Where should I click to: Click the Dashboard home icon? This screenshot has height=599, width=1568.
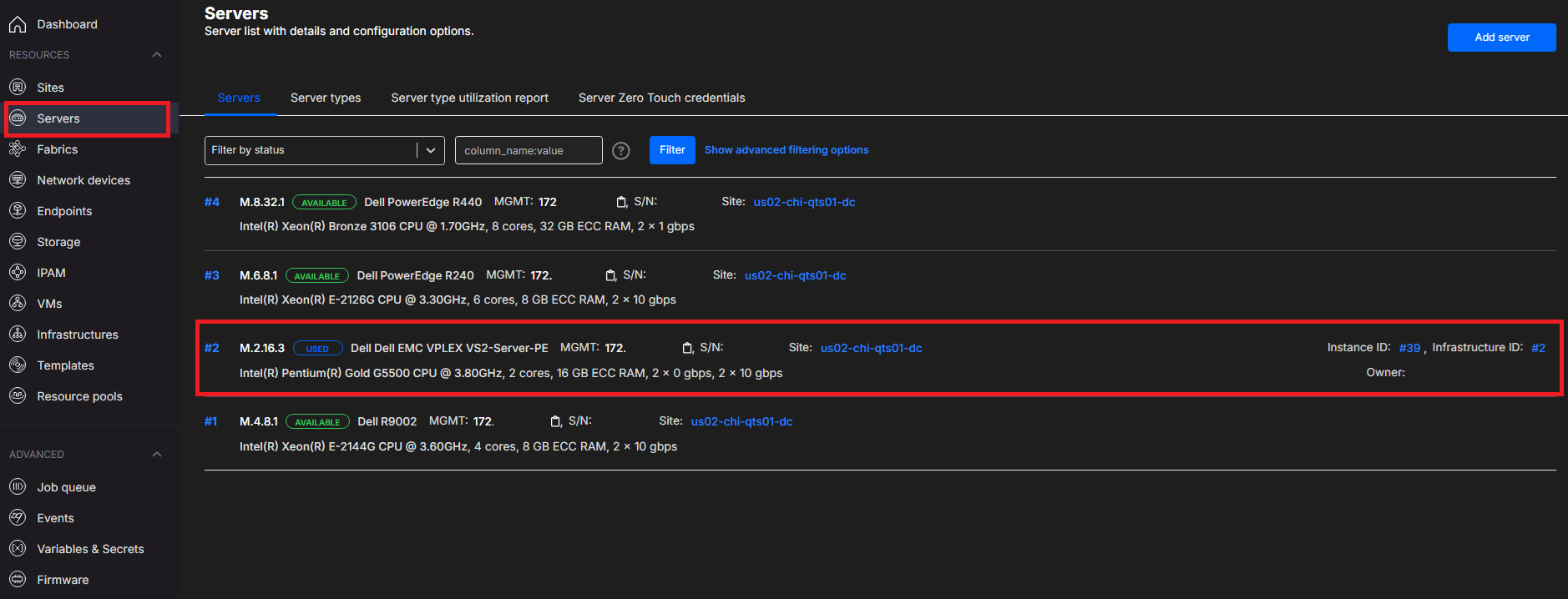[x=18, y=24]
